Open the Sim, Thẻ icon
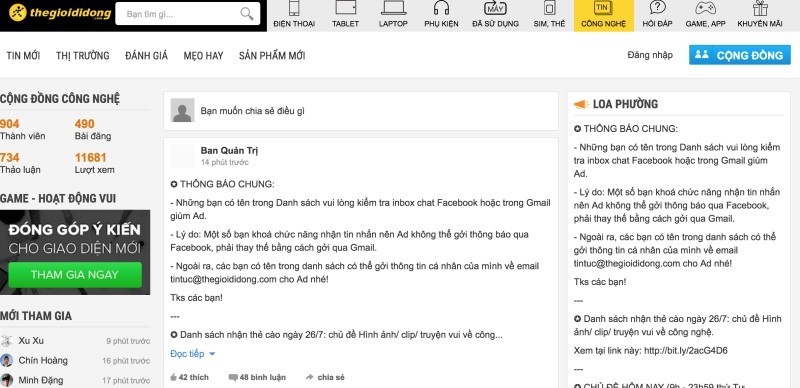 549,8
